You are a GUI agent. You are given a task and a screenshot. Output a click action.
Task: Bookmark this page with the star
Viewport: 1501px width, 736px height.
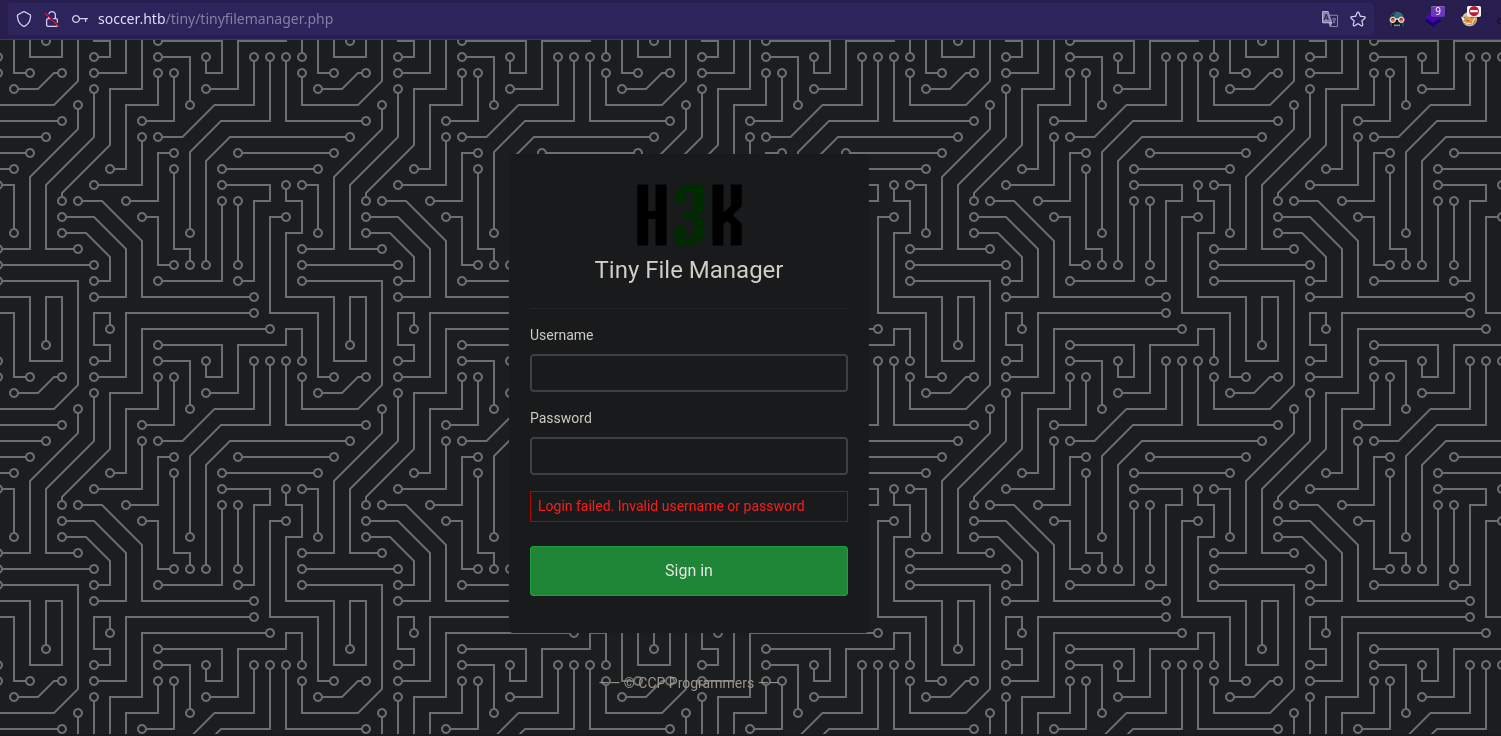click(x=1358, y=19)
